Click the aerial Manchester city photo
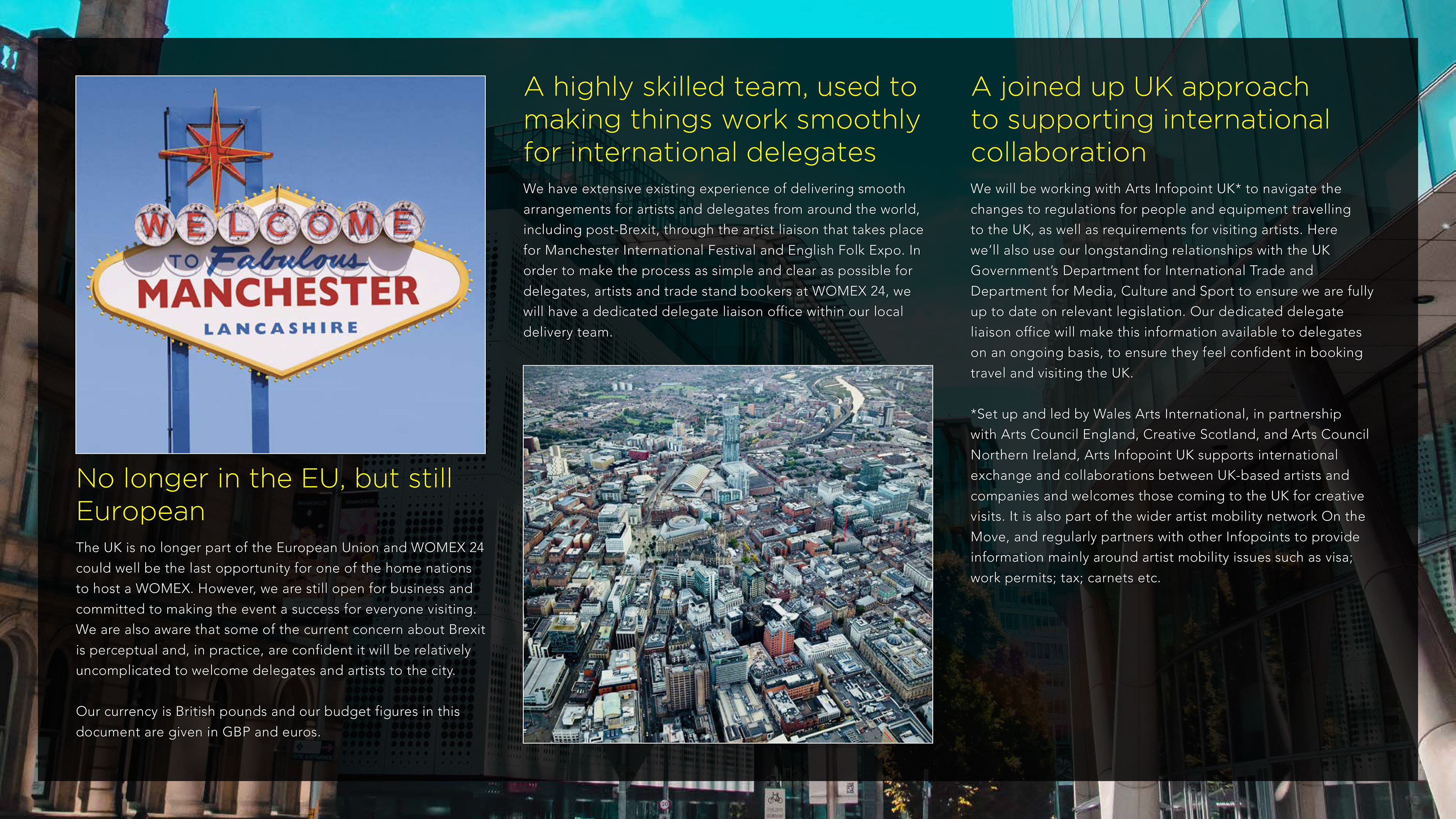The image size is (1456, 819). click(x=728, y=554)
